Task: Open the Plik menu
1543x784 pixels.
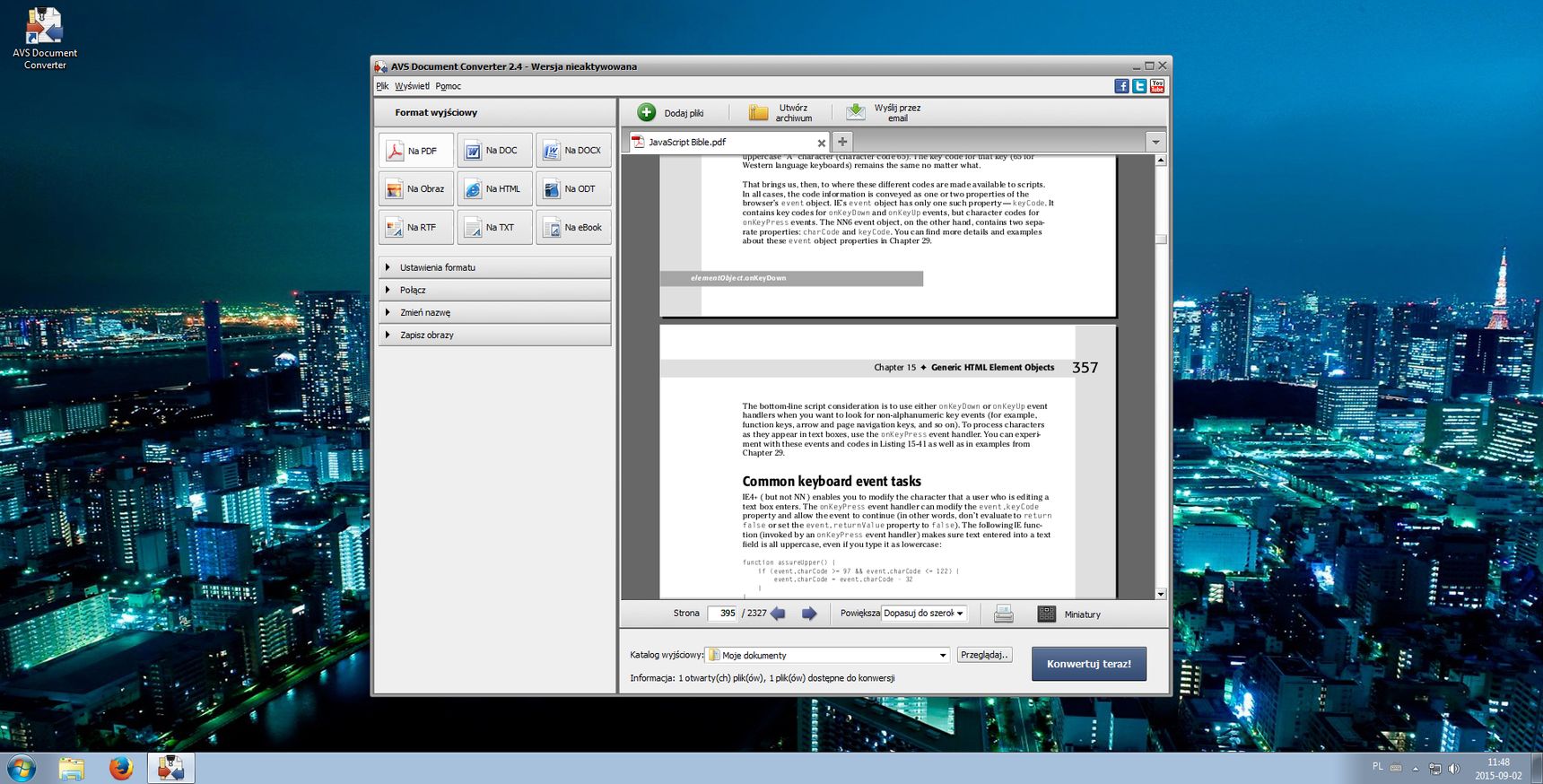Action: point(382,86)
